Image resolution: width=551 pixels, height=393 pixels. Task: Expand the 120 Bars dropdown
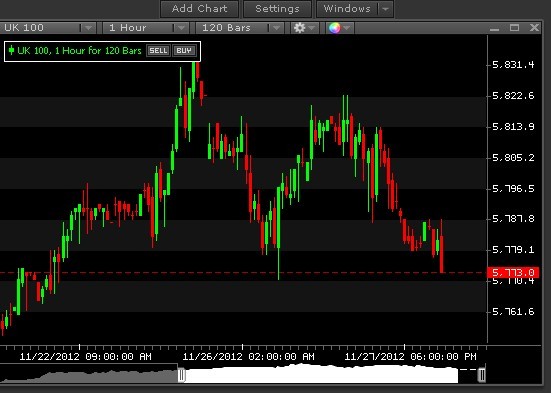pyautogui.click(x=276, y=28)
